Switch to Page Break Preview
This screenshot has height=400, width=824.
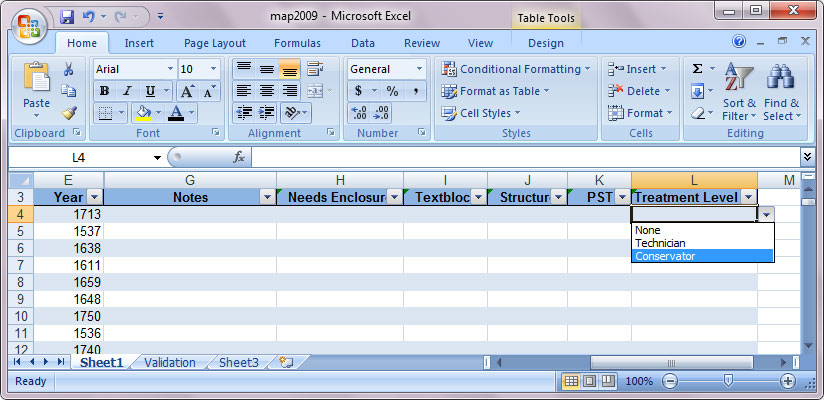[608, 381]
